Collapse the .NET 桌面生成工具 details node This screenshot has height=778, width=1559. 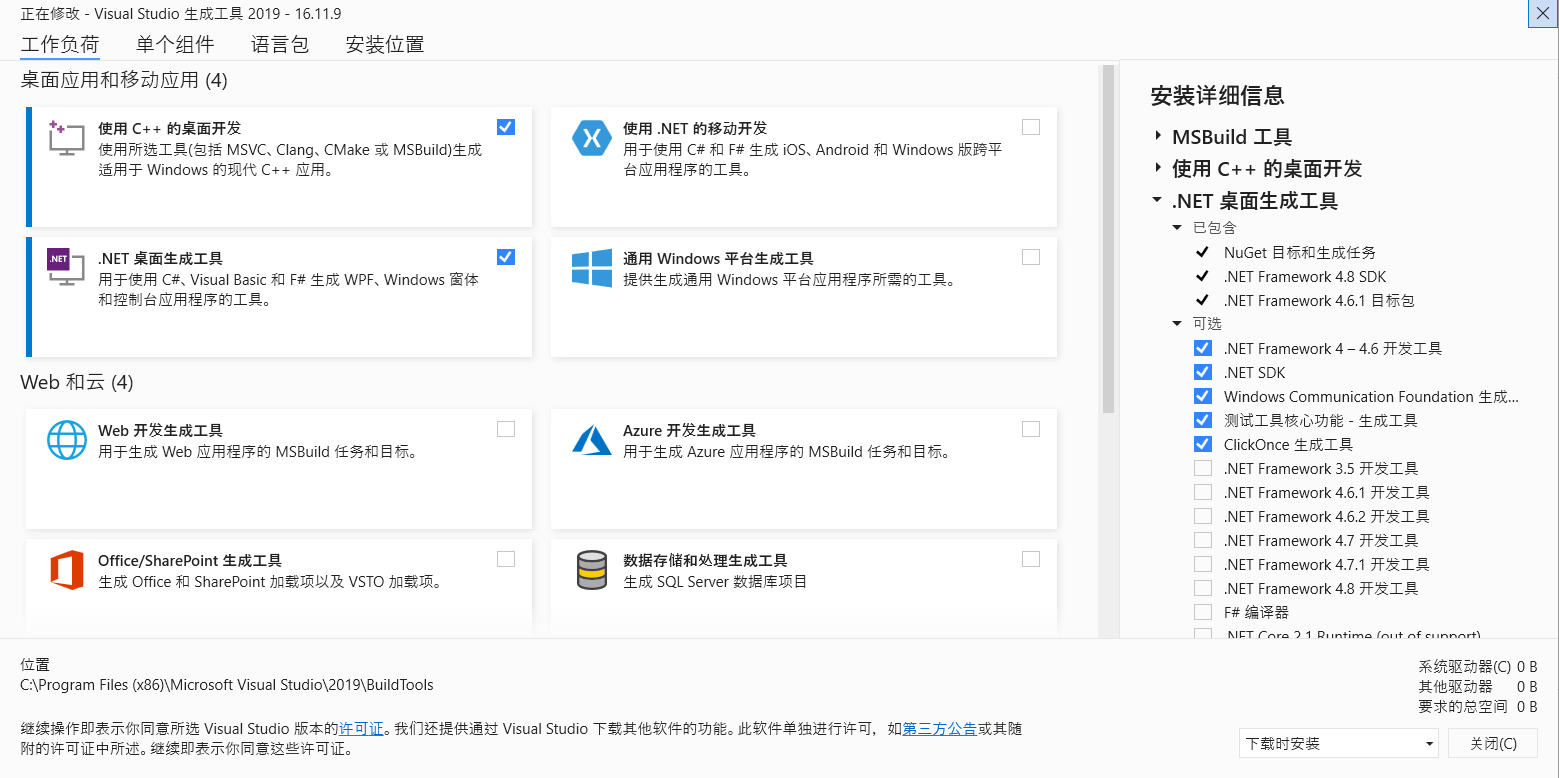pyautogui.click(x=1157, y=200)
